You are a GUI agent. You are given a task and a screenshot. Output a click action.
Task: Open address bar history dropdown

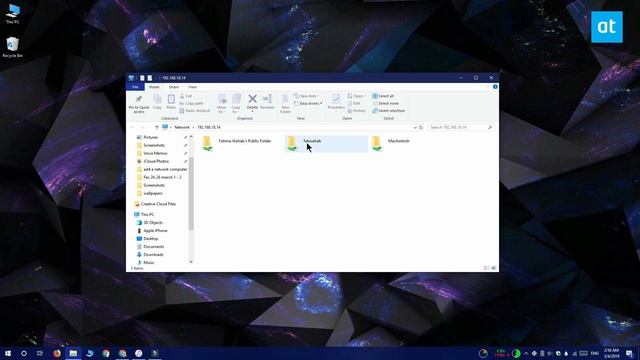(415, 127)
